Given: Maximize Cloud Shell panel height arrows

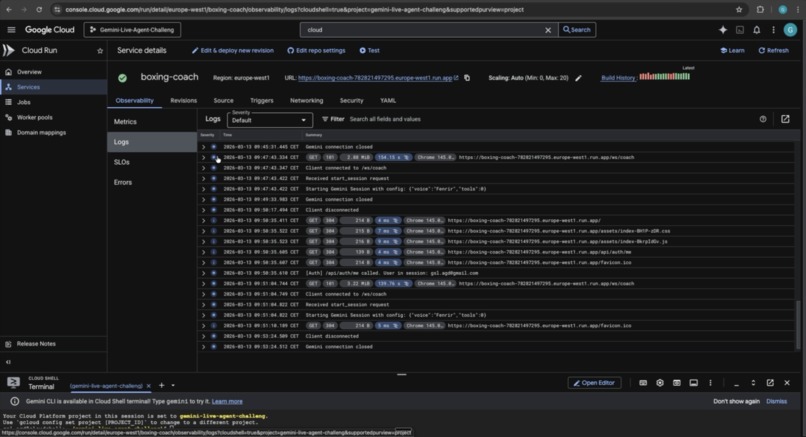Looking at the screenshot, I should (753, 383).
